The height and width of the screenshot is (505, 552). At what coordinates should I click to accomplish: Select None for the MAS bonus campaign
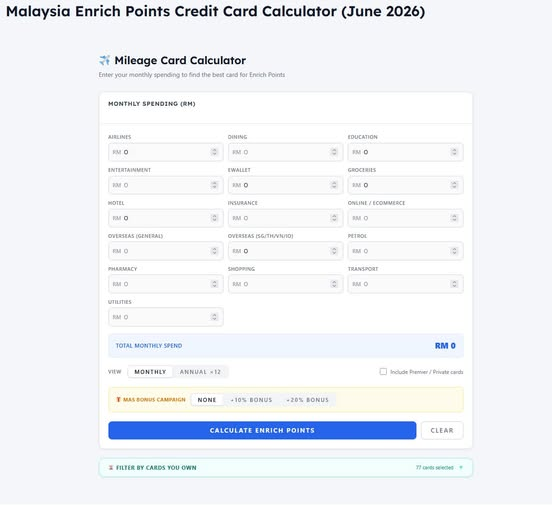(207, 400)
